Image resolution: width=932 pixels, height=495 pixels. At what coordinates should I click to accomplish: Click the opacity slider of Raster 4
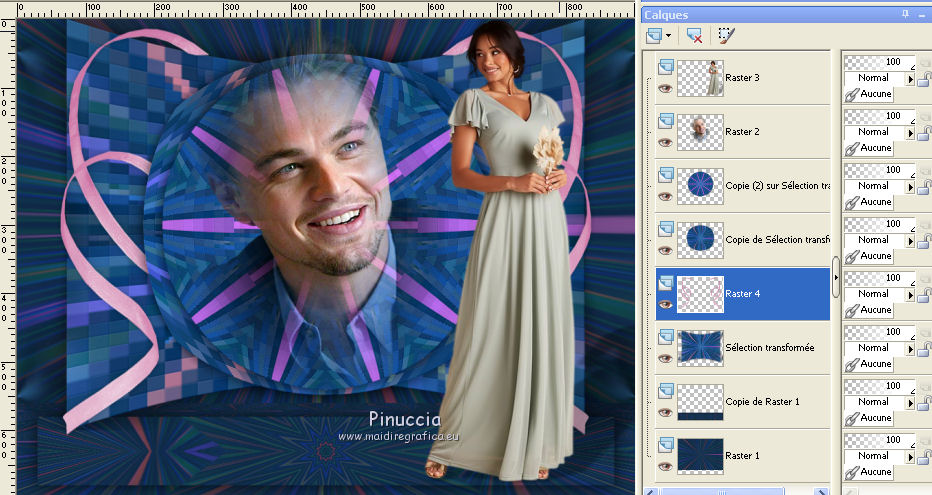coord(879,279)
